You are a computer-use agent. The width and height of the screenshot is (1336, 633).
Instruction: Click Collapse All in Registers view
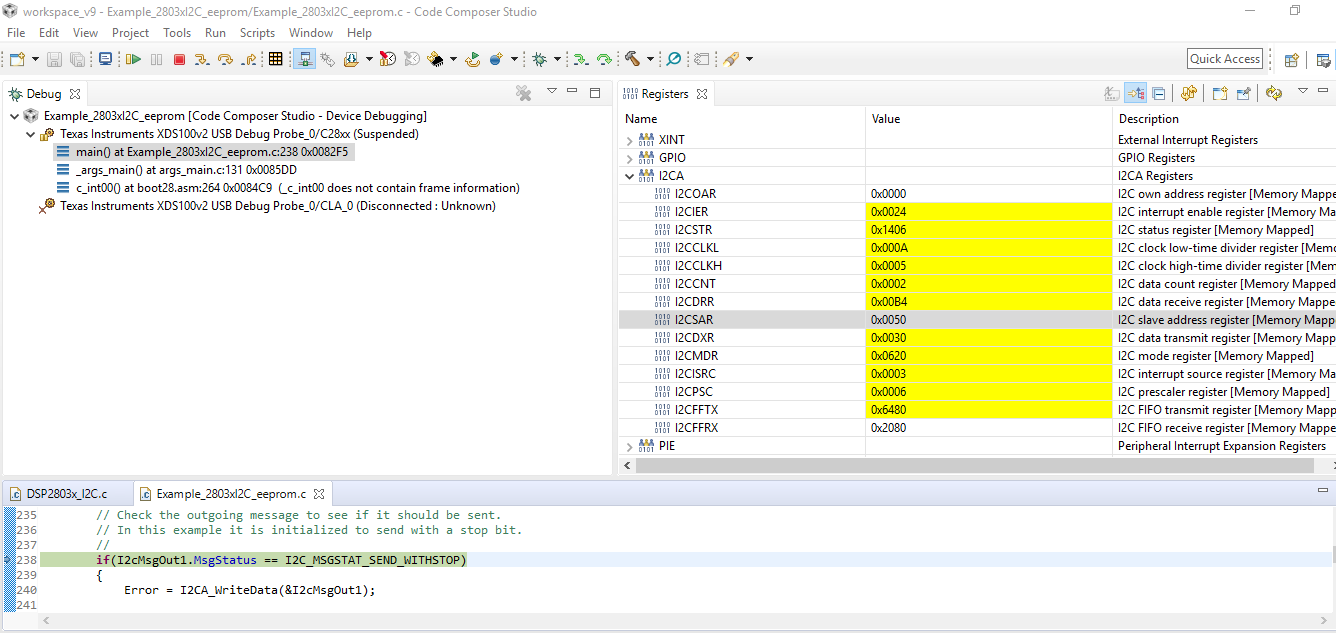pyautogui.click(x=1159, y=94)
